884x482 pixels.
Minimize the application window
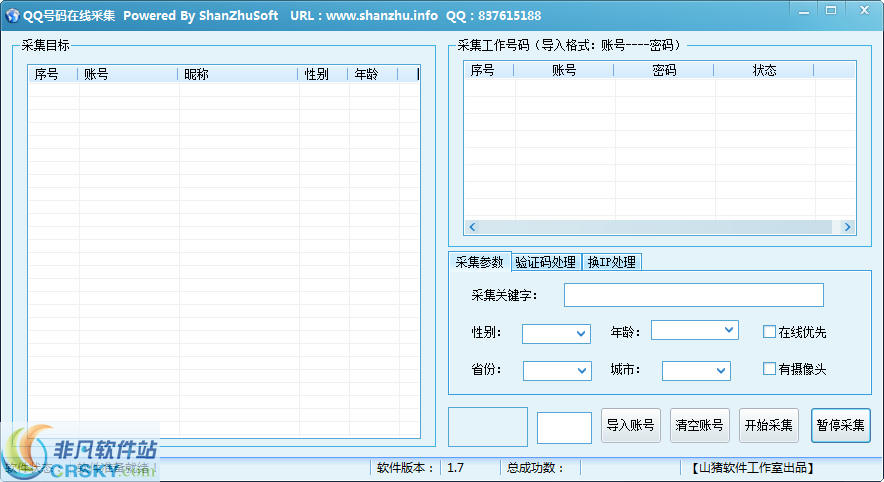804,11
